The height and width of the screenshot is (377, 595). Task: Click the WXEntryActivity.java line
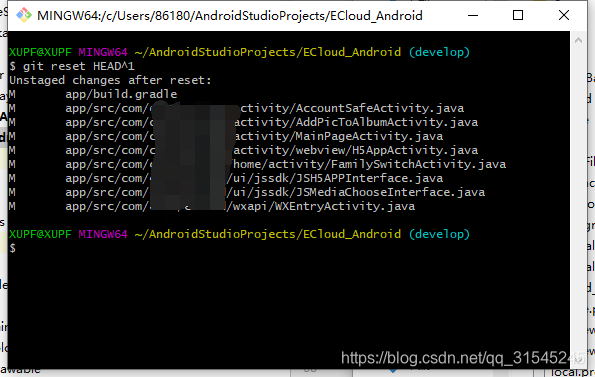pos(212,206)
